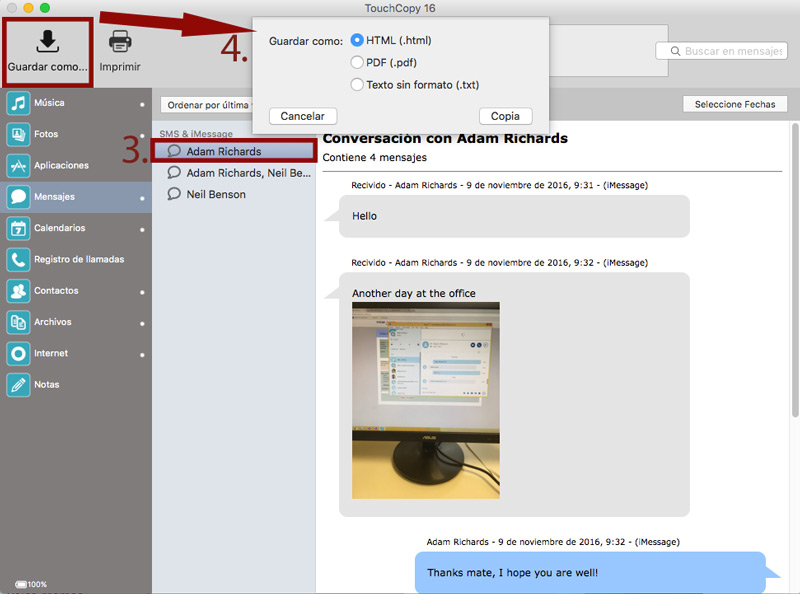Open the Mensajes speech bubble icon
The width and height of the screenshot is (800, 594).
(18, 196)
